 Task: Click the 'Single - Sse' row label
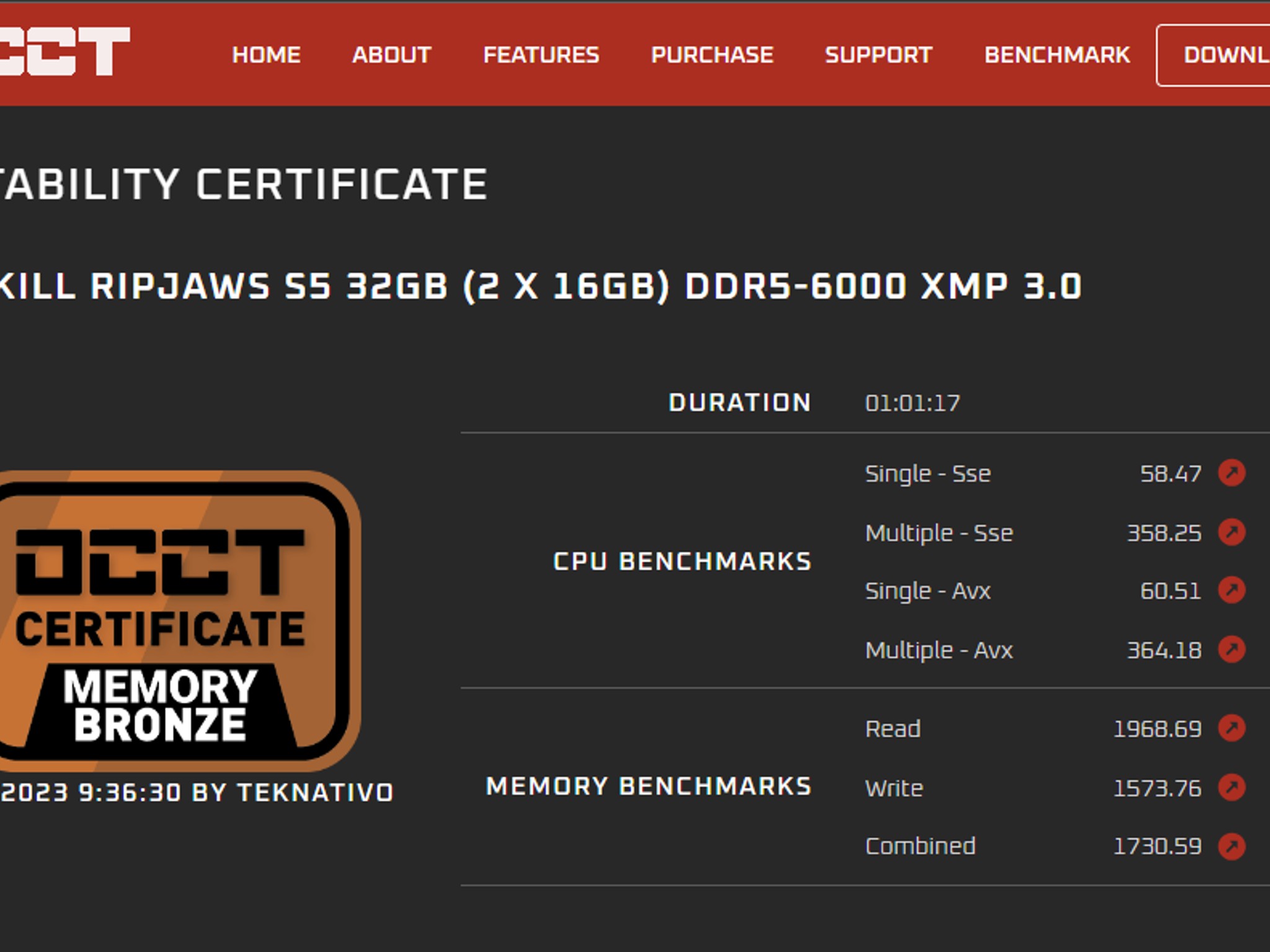tap(928, 474)
